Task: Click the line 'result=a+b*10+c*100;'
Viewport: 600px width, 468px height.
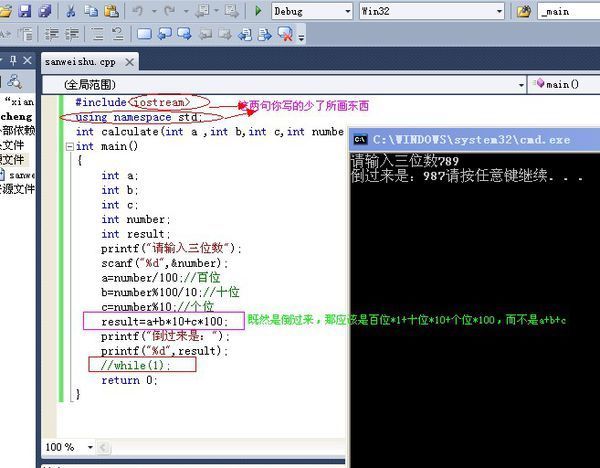Action: pyautogui.click(x=165, y=321)
